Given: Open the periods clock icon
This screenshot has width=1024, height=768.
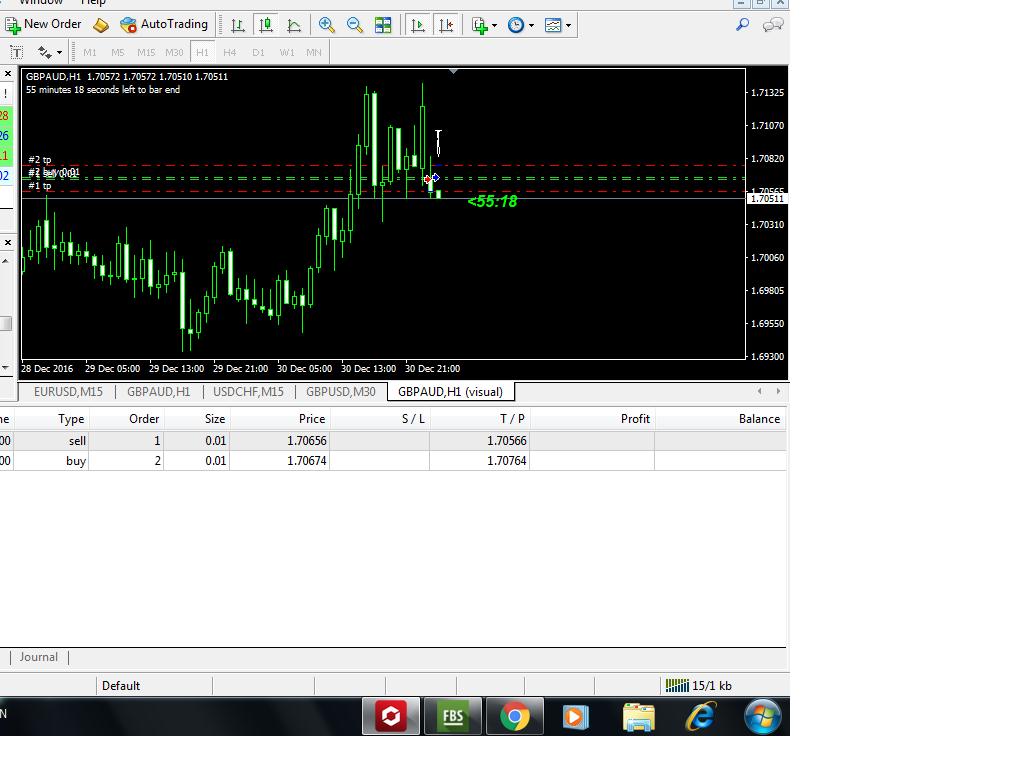Looking at the screenshot, I should (x=516, y=25).
